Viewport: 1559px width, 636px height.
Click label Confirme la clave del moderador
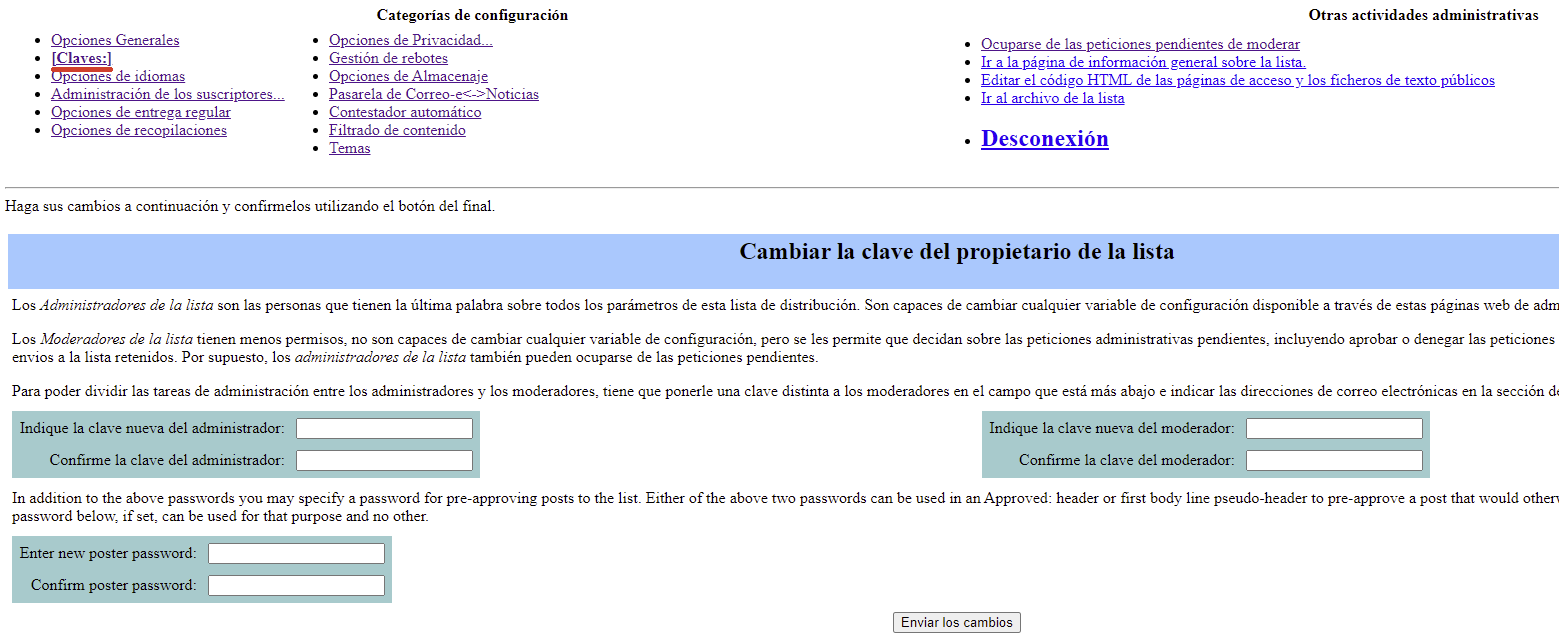click(1127, 460)
